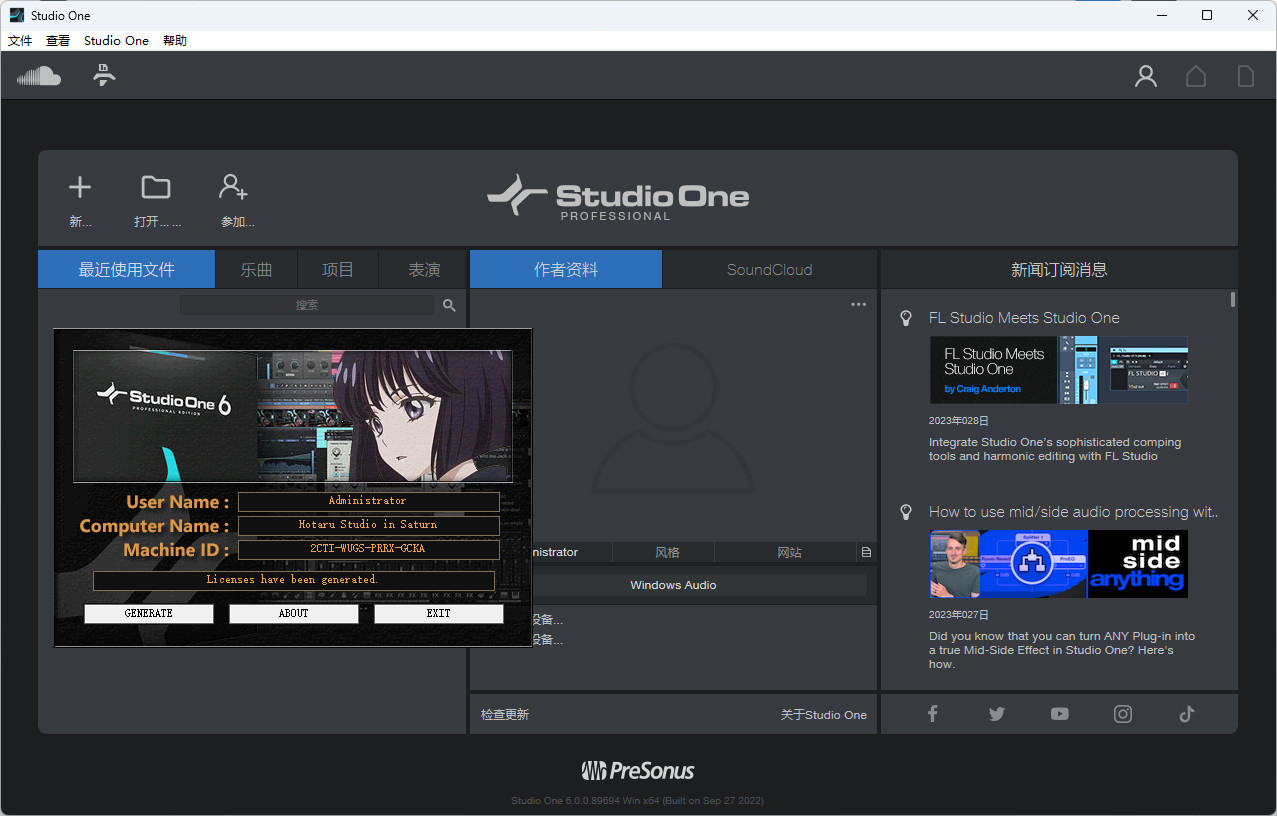Open the 关于Studio One link
The height and width of the screenshot is (816, 1277).
(824, 714)
